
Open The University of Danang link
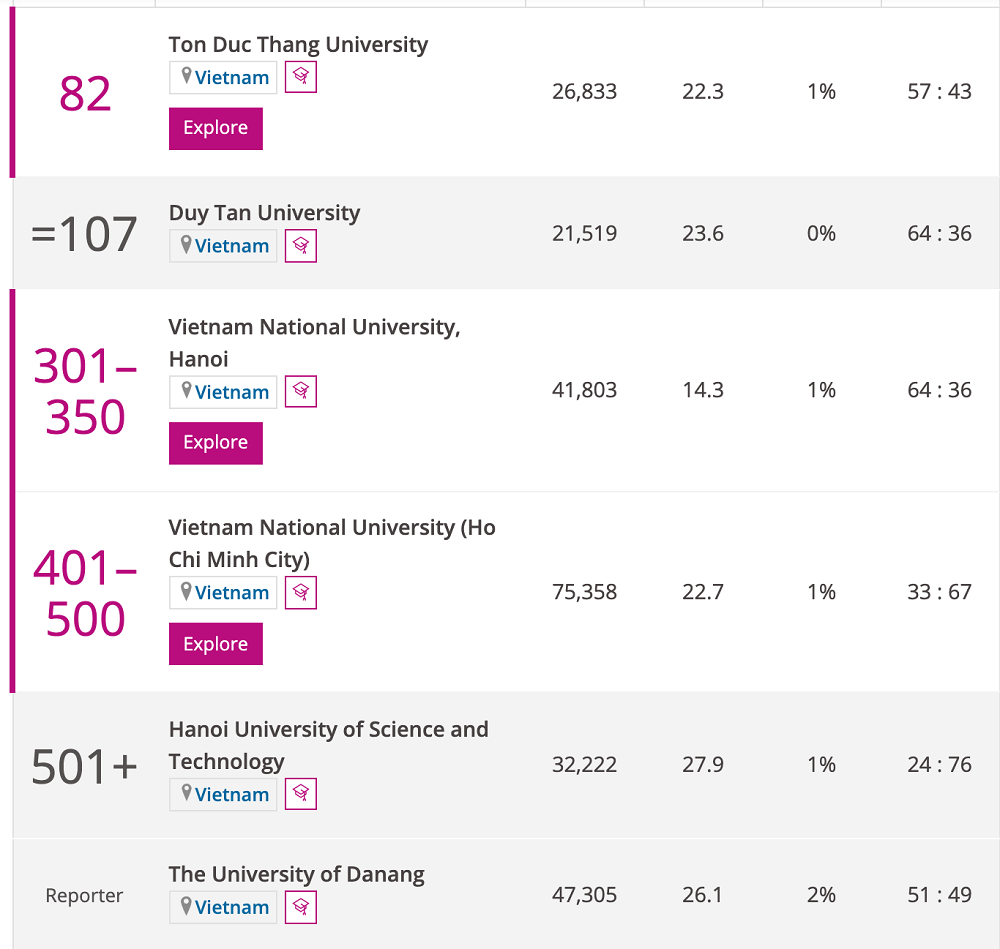(x=296, y=874)
